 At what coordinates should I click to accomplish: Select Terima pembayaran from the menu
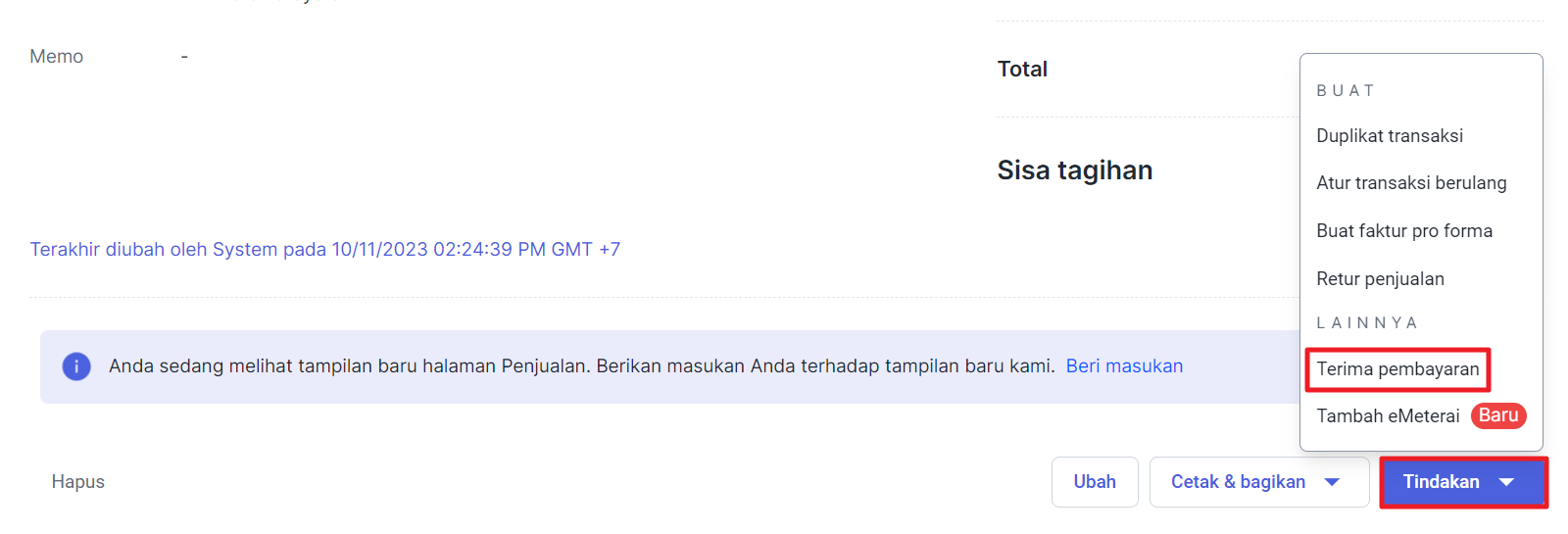pos(1396,369)
